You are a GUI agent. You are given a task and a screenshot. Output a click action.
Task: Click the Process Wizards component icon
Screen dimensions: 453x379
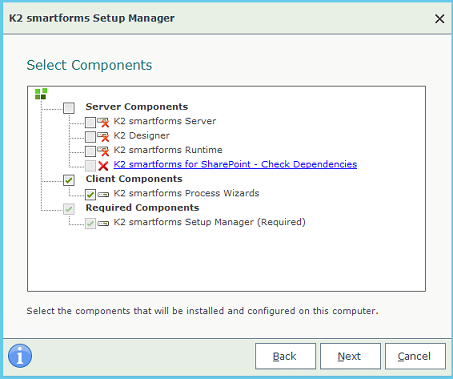[x=103, y=194]
